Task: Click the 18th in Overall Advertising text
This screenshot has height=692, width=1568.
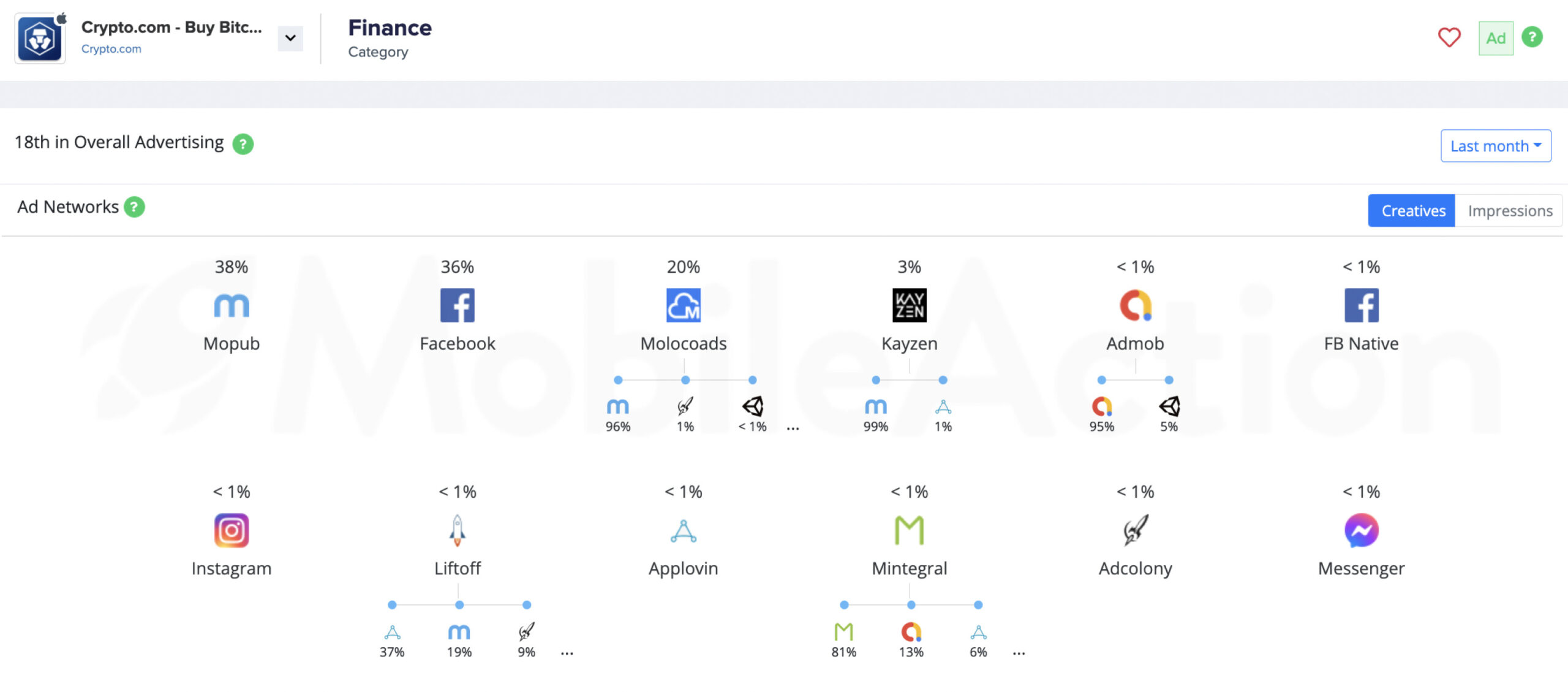Action: click(x=119, y=142)
